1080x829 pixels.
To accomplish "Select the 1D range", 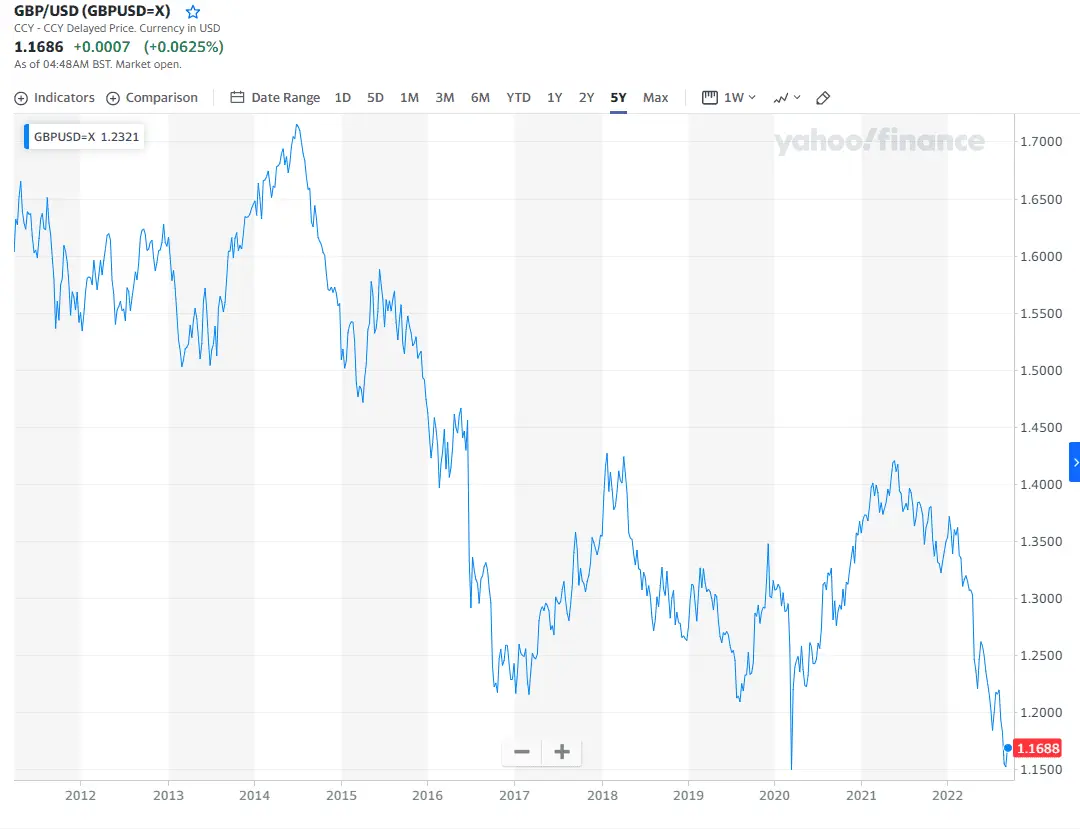I will 343,98.
